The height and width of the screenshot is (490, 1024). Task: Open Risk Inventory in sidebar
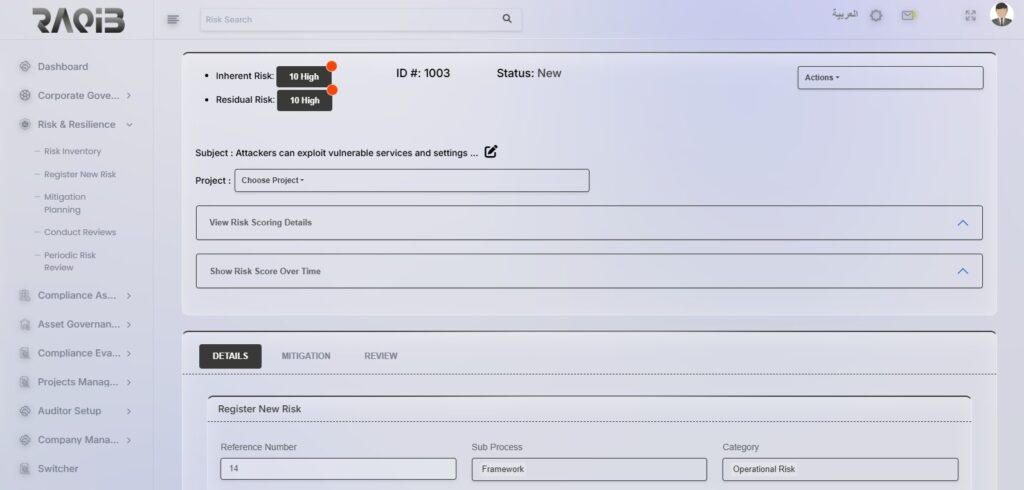coord(72,152)
